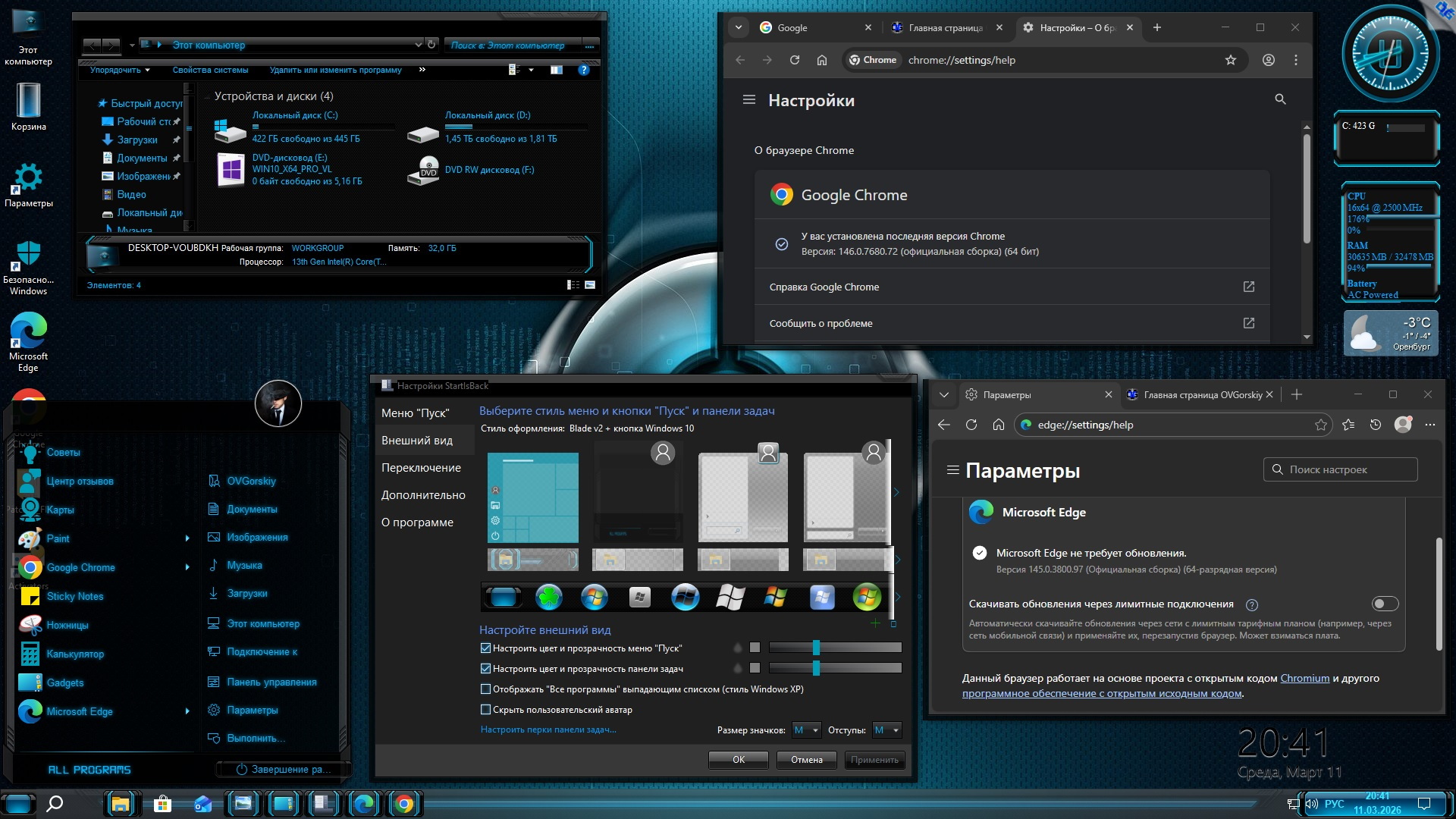
Task: Open Edge favorites star-list icon
Action: 1348,425
